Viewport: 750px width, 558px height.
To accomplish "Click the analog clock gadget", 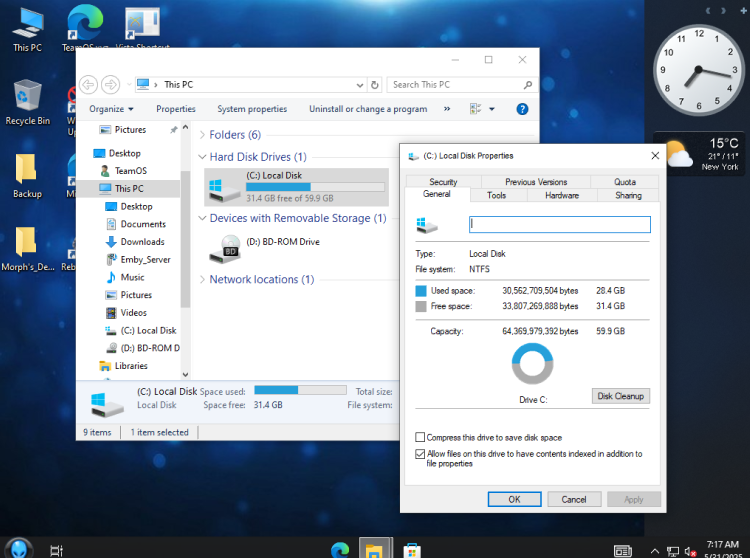I will click(x=698, y=70).
